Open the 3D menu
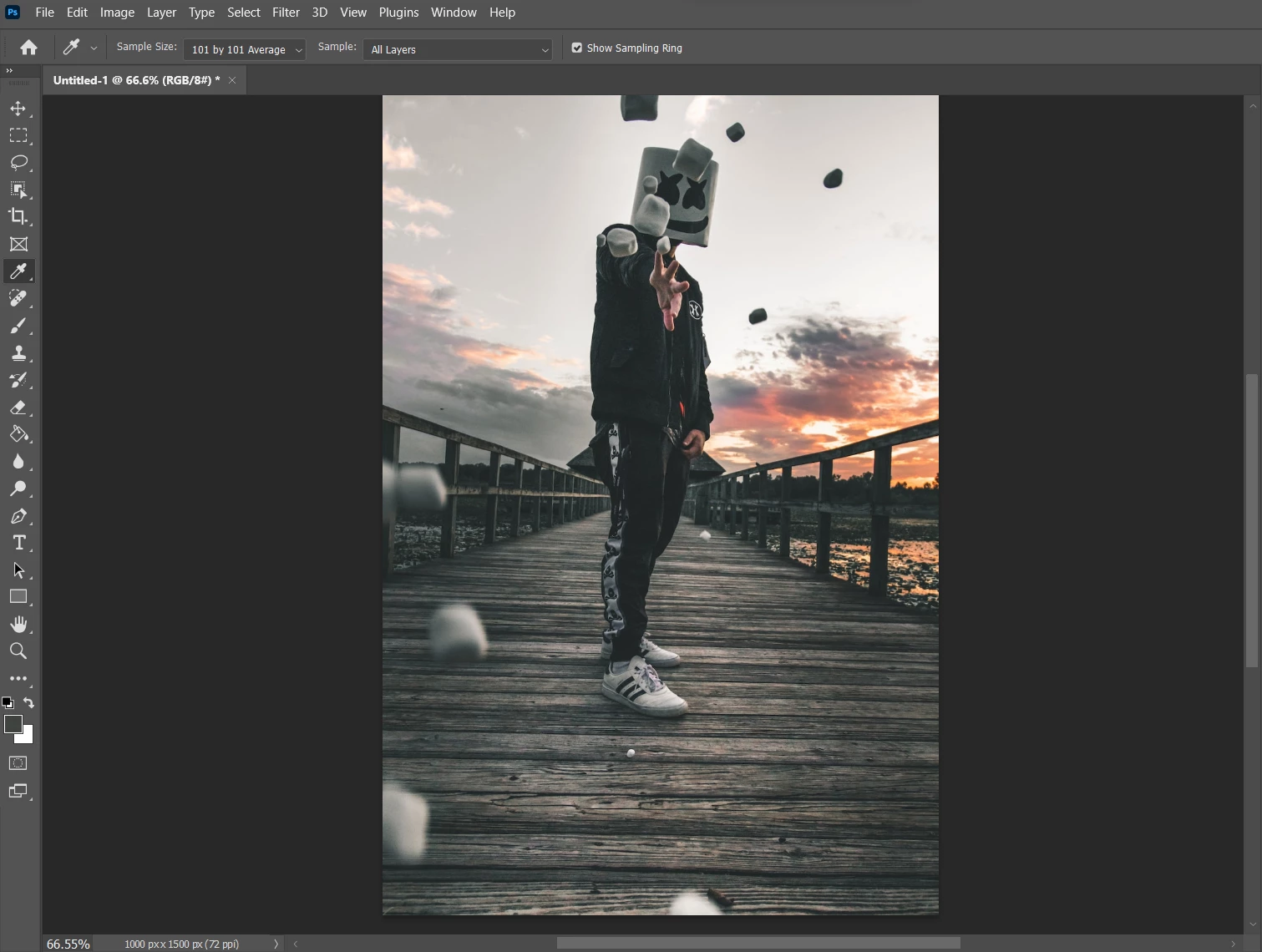Image resolution: width=1262 pixels, height=952 pixels. pos(319,13)
